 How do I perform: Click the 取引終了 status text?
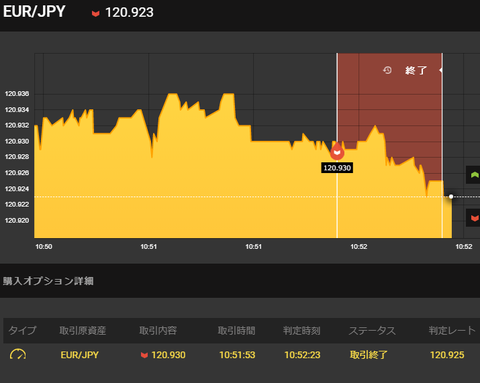(369, 355)
